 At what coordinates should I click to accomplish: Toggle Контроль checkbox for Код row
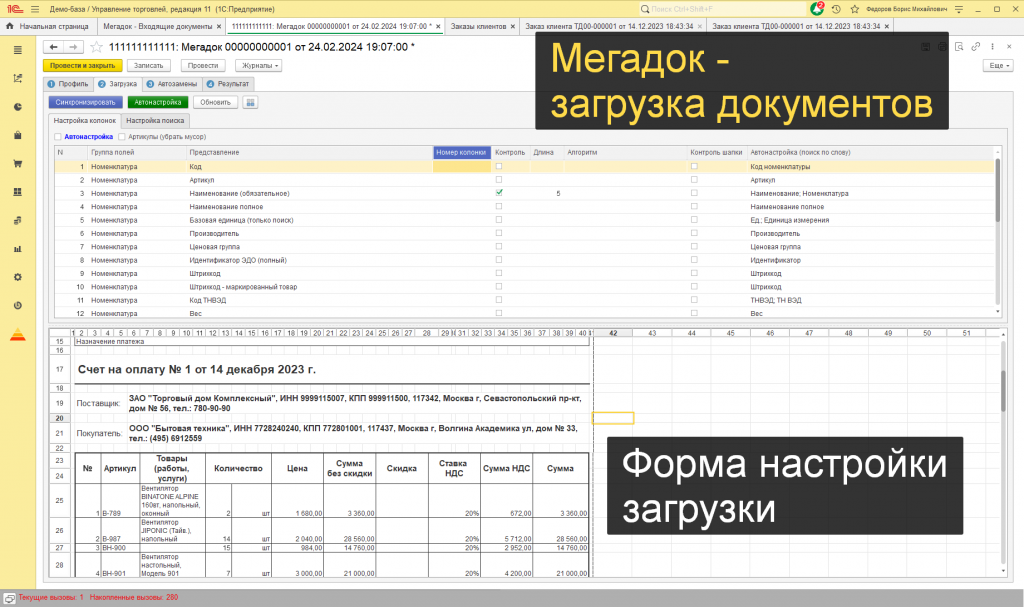pyautogui.click(x=499, y=167)
